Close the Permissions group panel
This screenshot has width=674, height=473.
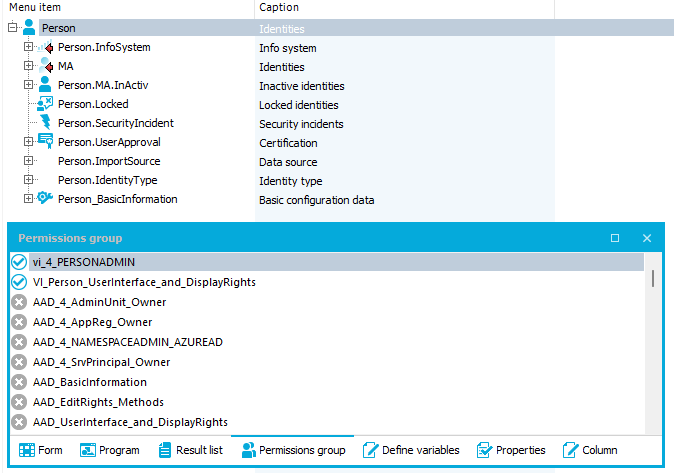point(647,238)
